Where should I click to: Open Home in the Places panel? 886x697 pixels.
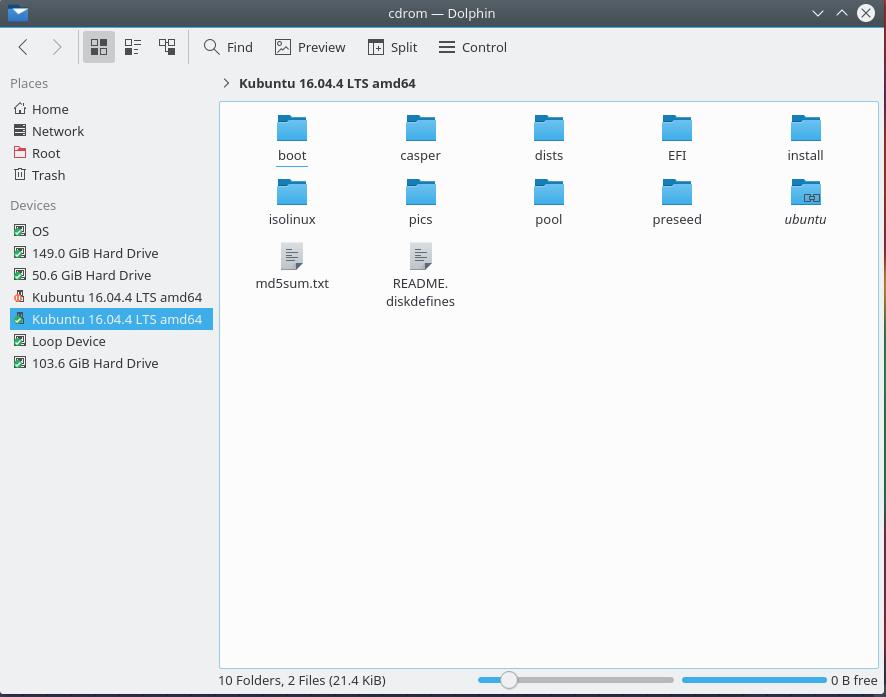coord(50,109)
